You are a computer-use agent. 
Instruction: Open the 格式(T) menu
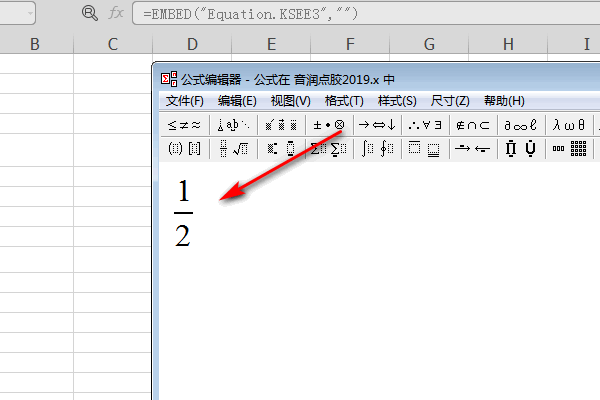[x=344, y=101]
